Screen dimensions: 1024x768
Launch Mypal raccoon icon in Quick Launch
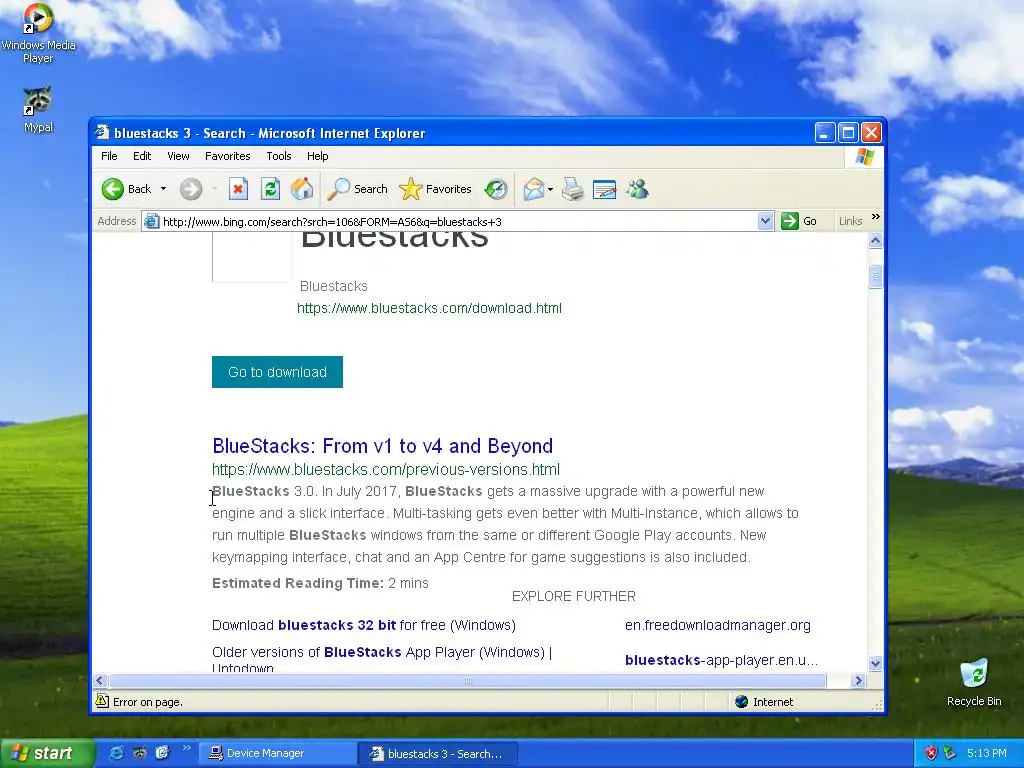[x=140, y=753]
